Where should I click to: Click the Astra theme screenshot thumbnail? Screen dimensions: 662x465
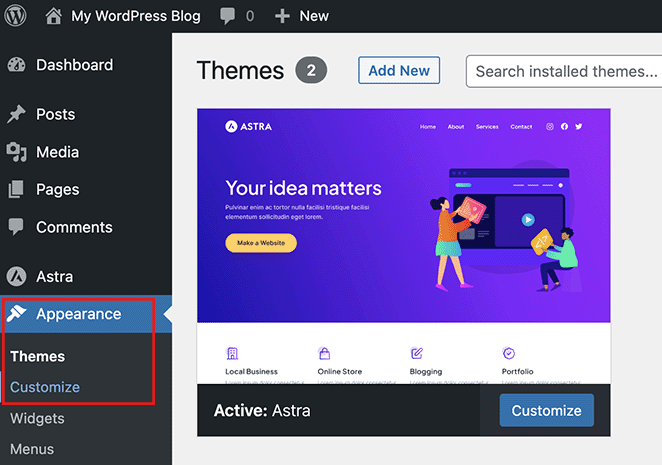pos(404,246)
